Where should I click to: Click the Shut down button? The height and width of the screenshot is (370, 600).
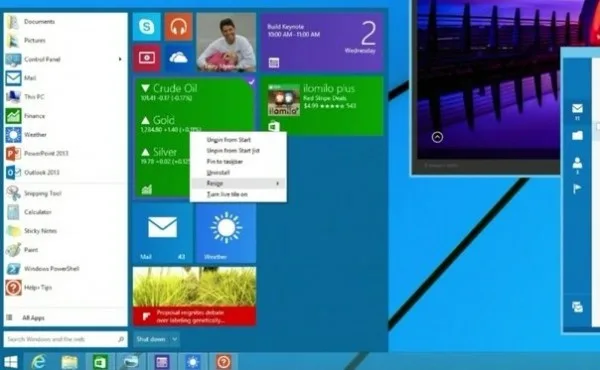coord(151,339)
